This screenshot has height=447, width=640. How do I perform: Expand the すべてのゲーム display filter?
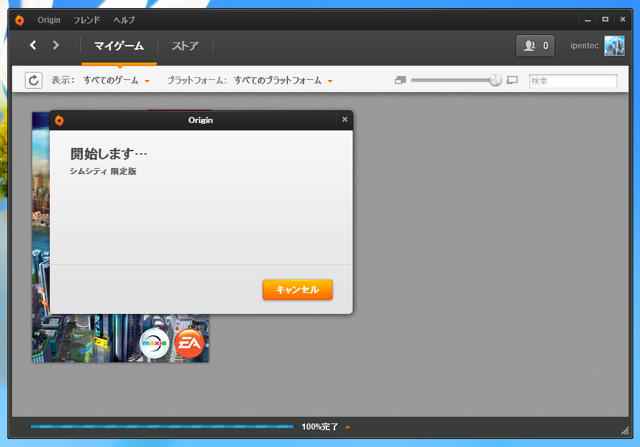116,80
